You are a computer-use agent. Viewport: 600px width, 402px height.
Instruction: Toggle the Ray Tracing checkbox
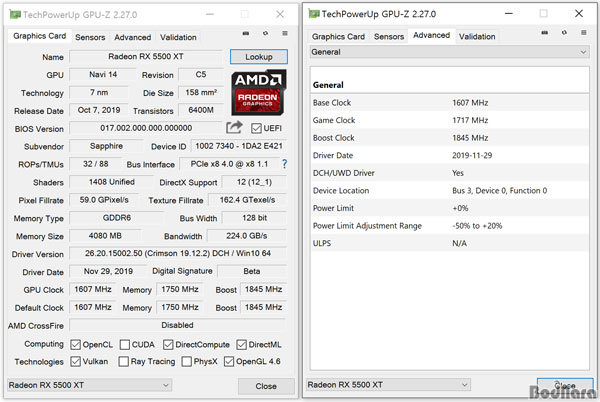[x=124, y=362]
